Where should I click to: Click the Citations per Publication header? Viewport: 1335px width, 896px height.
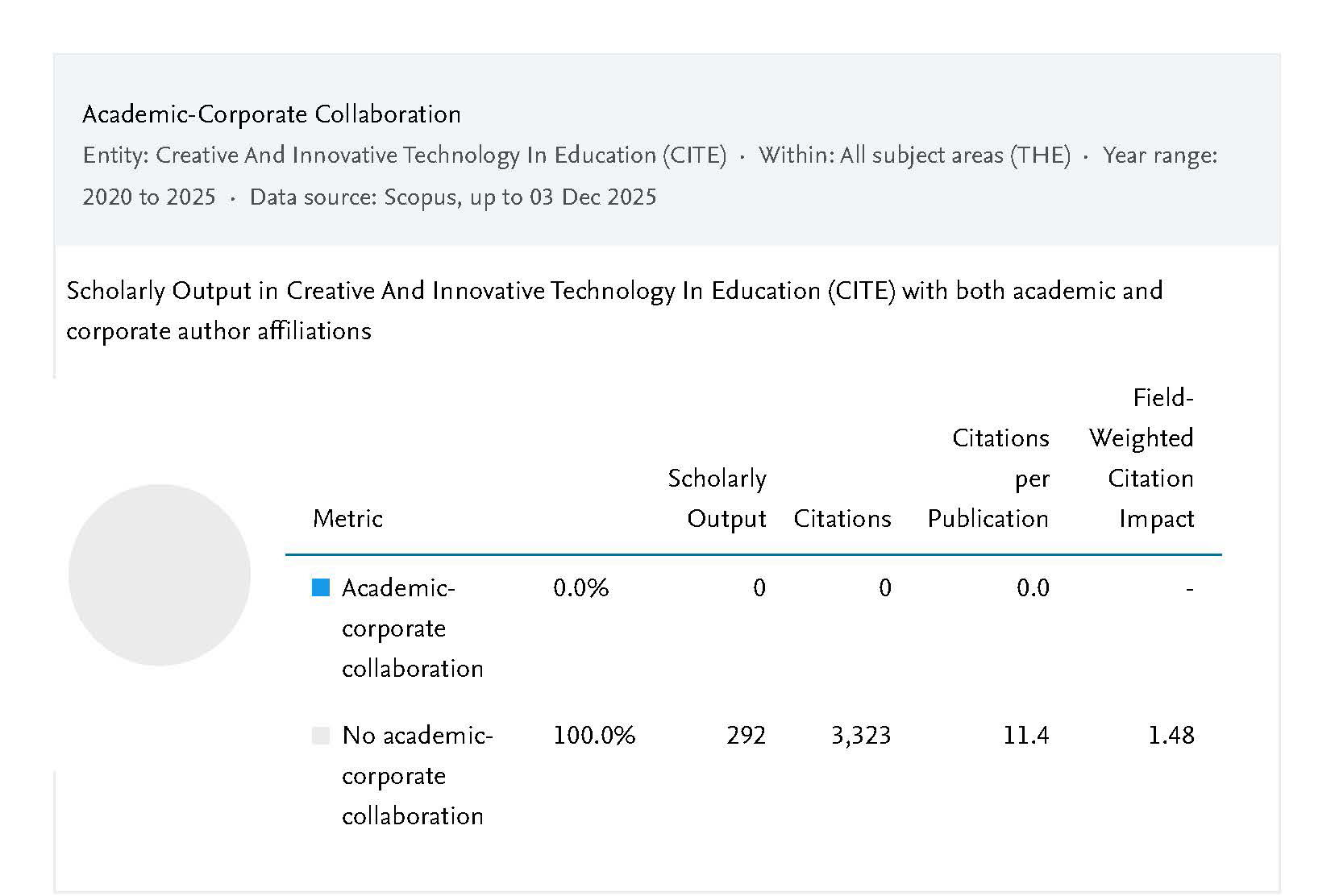click(x=988, y=479)
